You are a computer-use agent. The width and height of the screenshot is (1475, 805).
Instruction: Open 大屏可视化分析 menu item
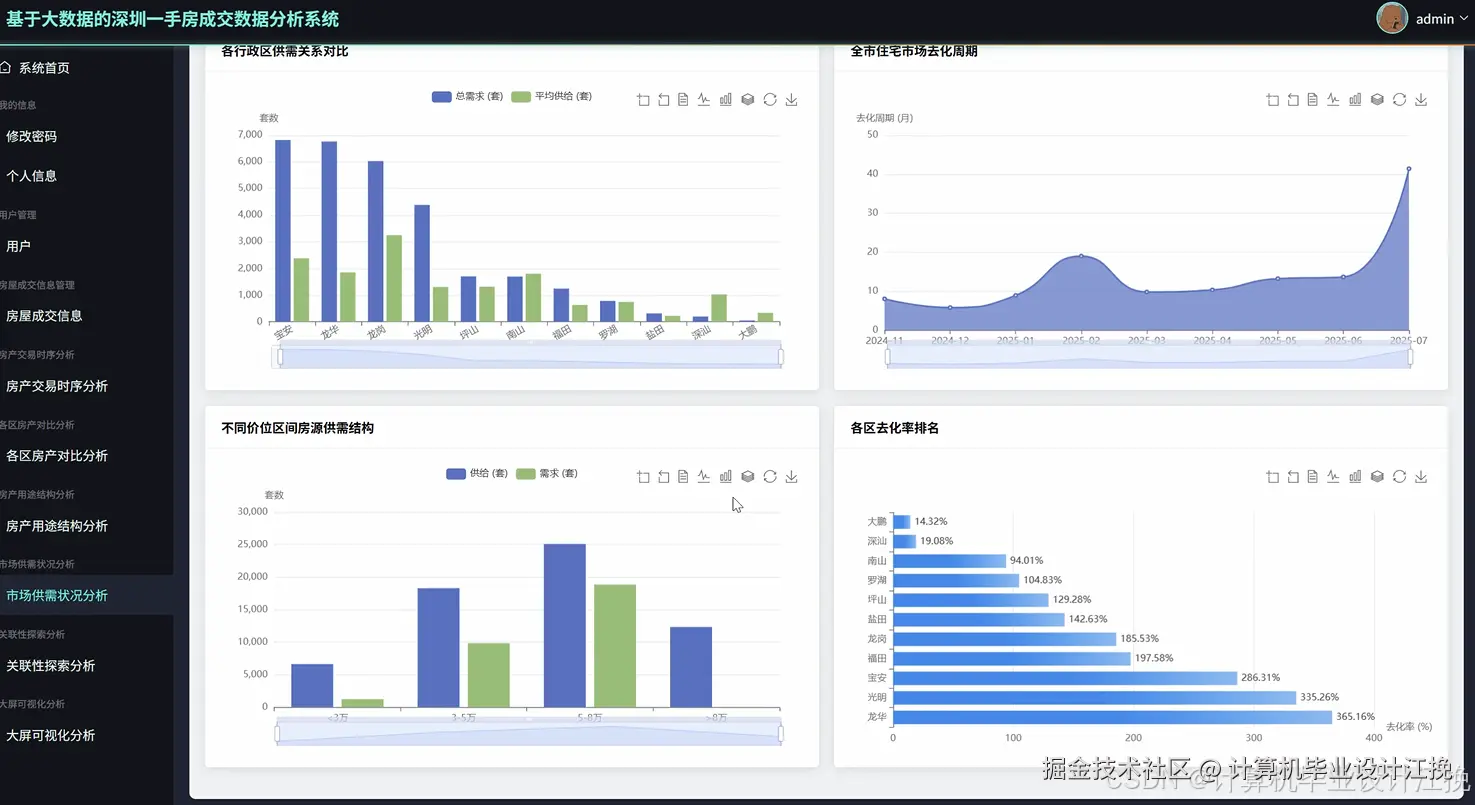tap(86, 735)
